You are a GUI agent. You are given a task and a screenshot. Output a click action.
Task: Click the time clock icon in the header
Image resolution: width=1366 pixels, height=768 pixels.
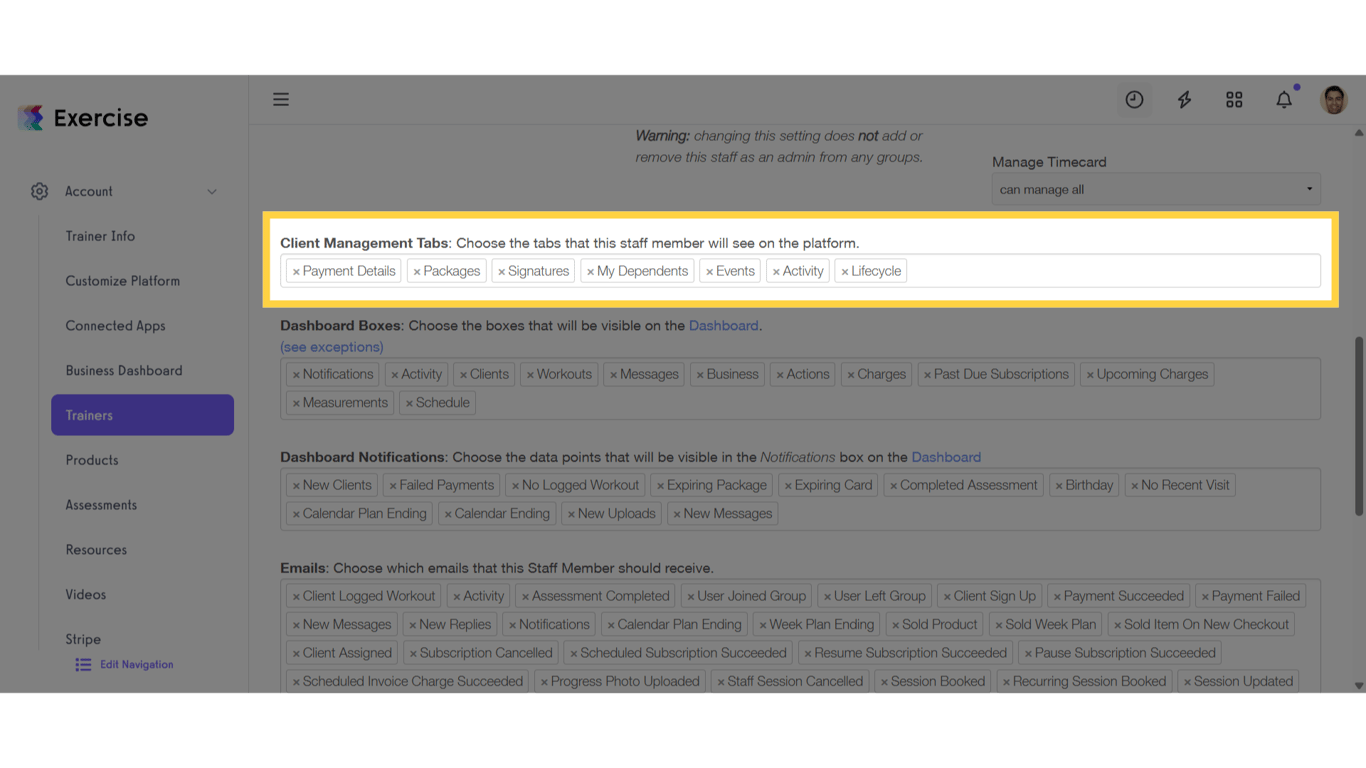click(1134, 99)
